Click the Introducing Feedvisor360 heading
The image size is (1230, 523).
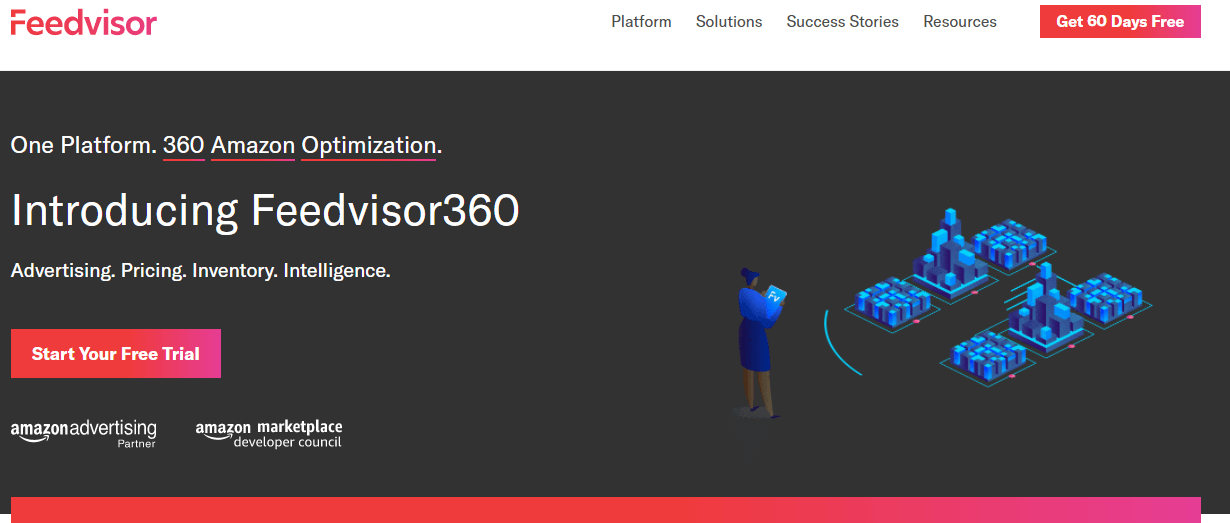tap(265, 211)
